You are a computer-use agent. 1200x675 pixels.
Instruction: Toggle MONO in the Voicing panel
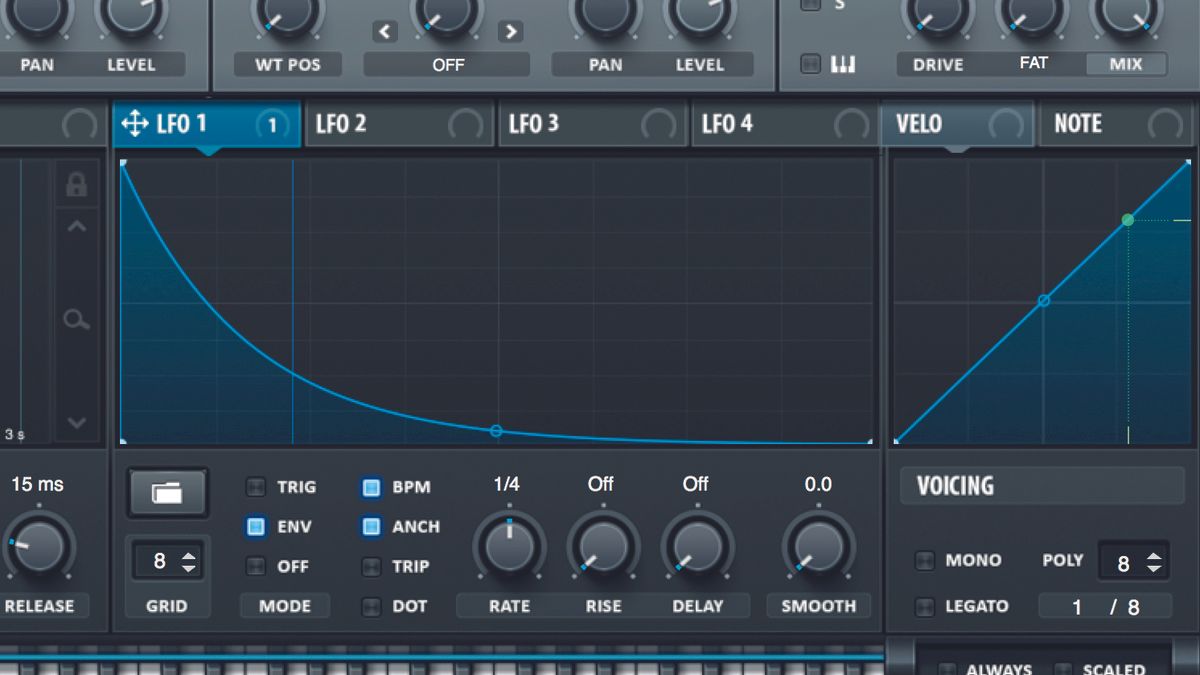pos(925,560)
